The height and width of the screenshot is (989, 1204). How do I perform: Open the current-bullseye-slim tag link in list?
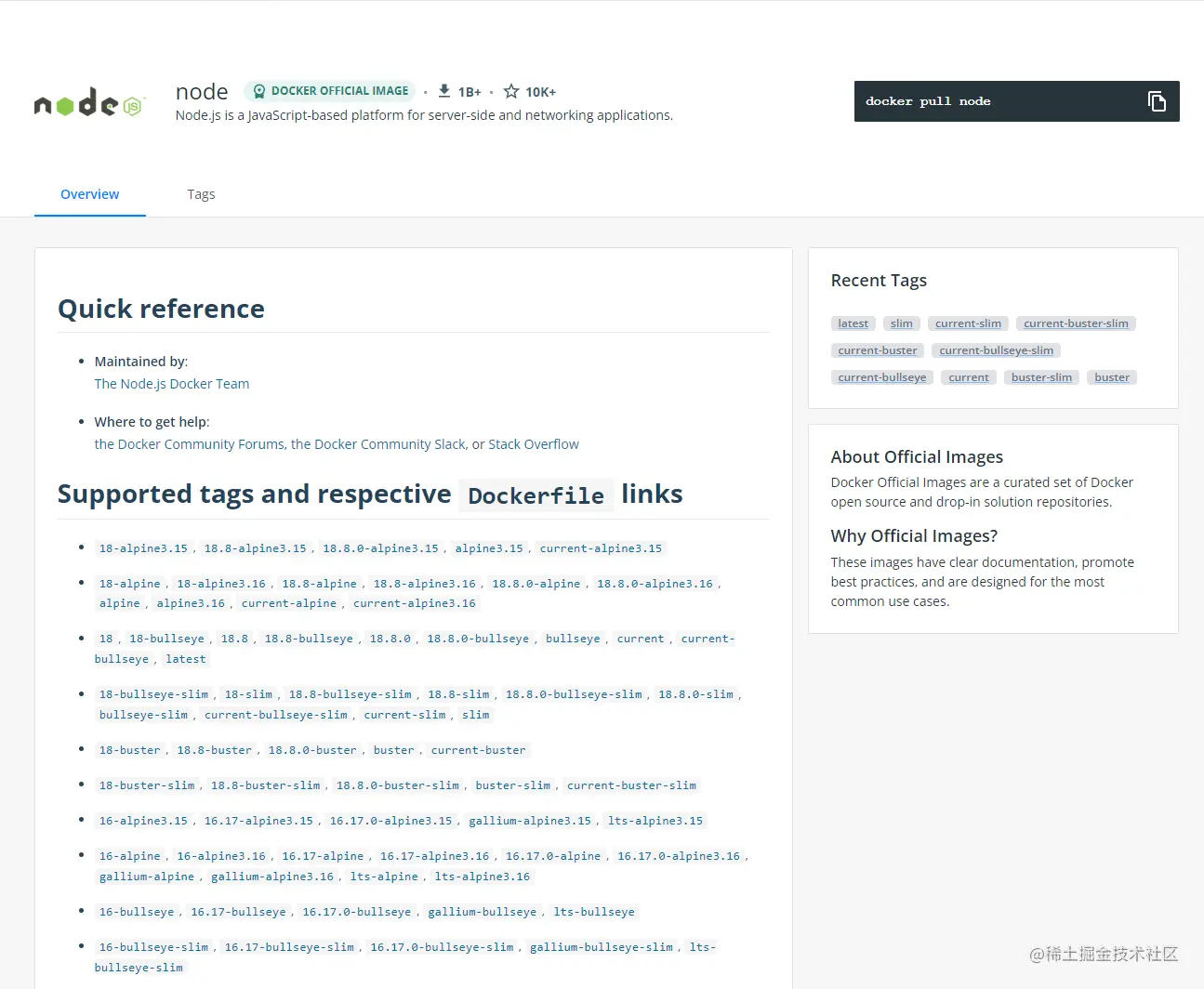[x=276, y=715]
